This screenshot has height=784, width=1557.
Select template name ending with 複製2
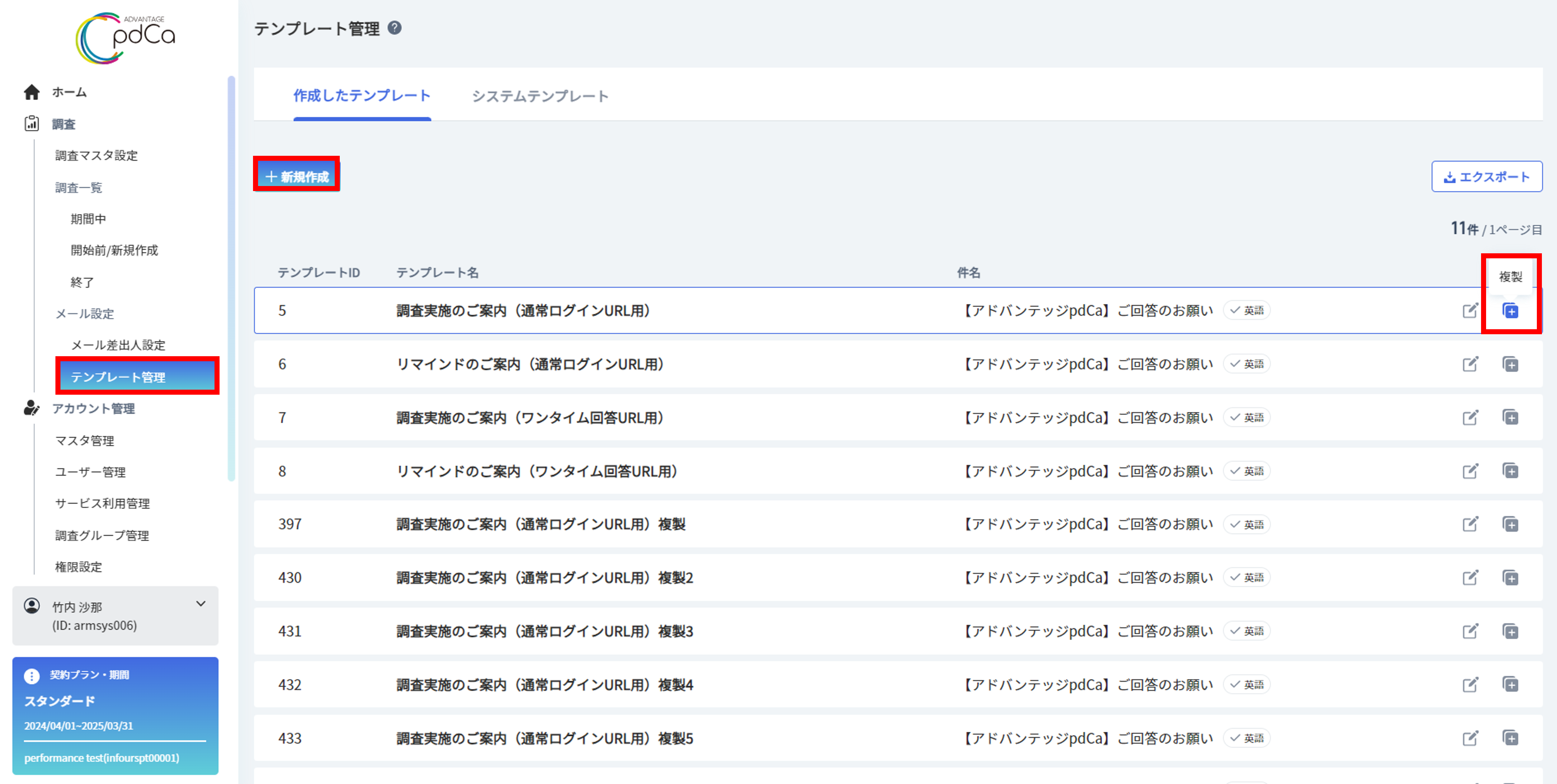click(x=545, y=577)
